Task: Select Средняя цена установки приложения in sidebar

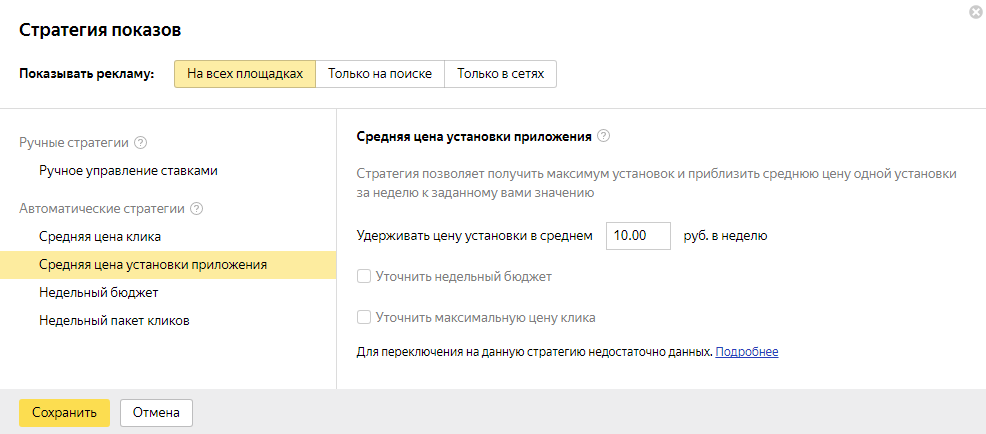Action: (153, 265)
